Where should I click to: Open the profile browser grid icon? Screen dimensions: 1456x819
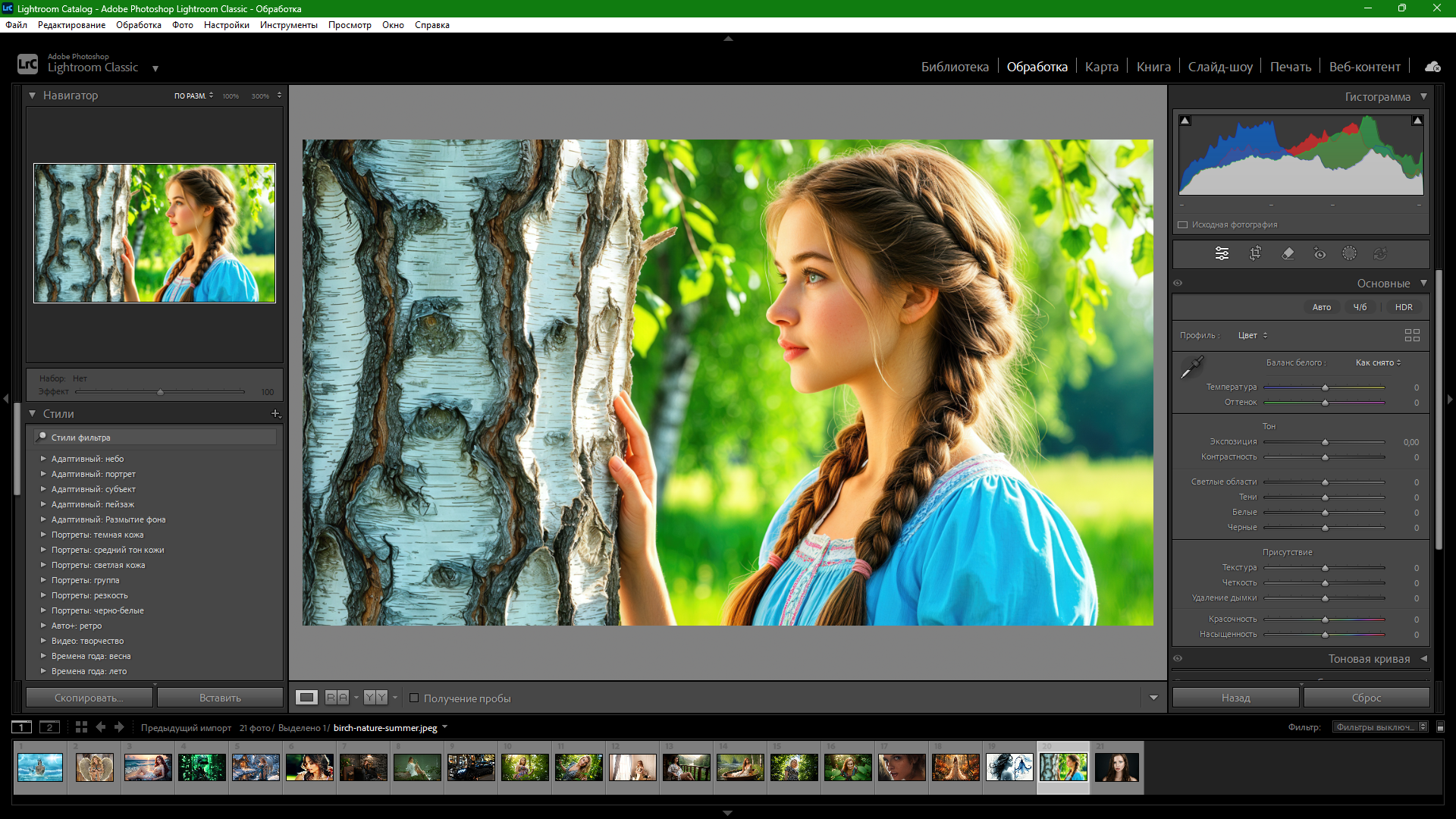coord(1412,335)
